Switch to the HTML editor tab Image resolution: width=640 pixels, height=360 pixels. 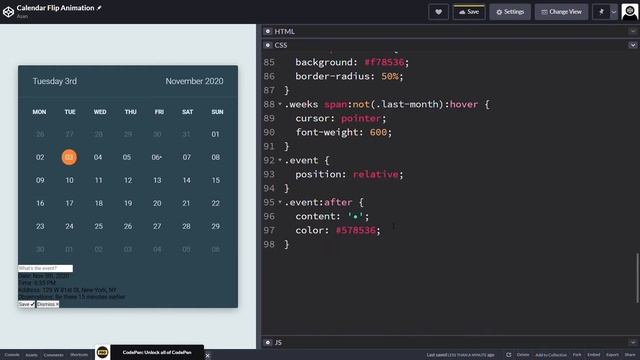coord(284,31)
